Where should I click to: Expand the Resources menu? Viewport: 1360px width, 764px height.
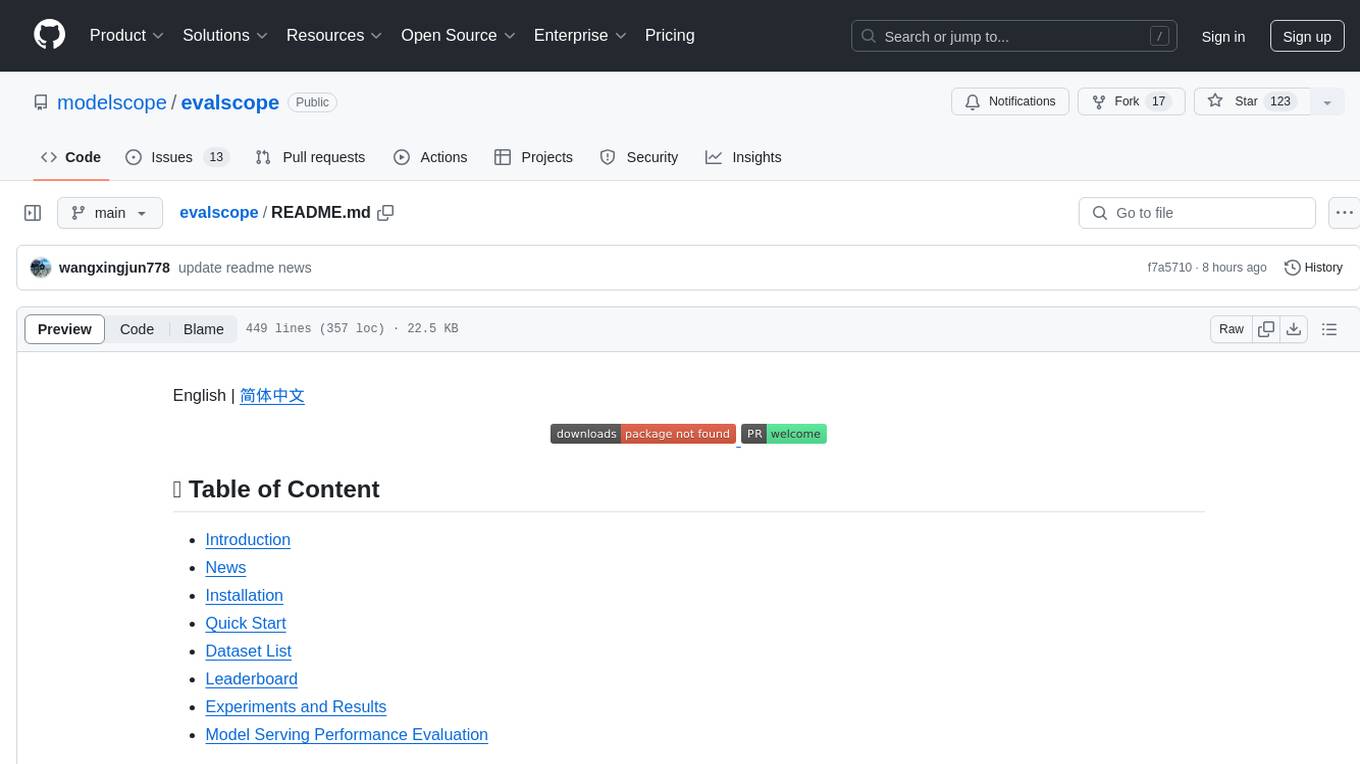(334, 35)
